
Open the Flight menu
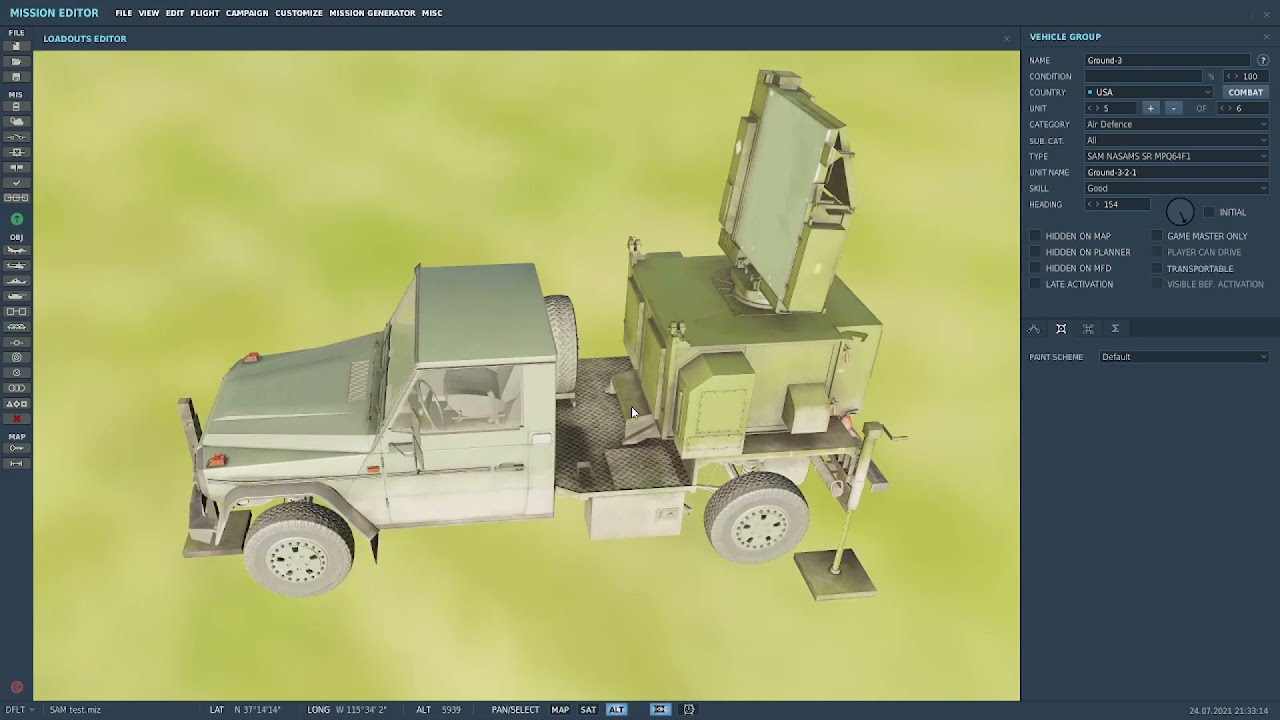pyautogui.click(x=205, y=13)
